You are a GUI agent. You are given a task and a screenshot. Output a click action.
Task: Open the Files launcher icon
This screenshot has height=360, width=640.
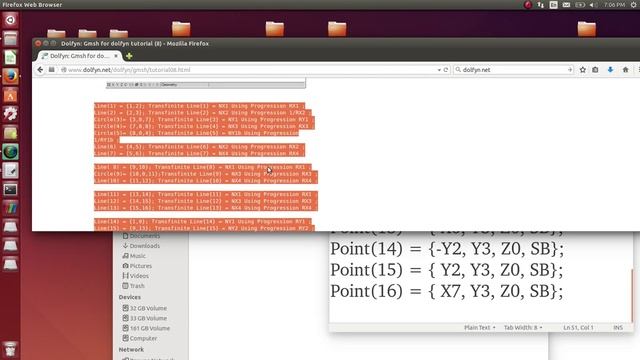pos(10,39)
